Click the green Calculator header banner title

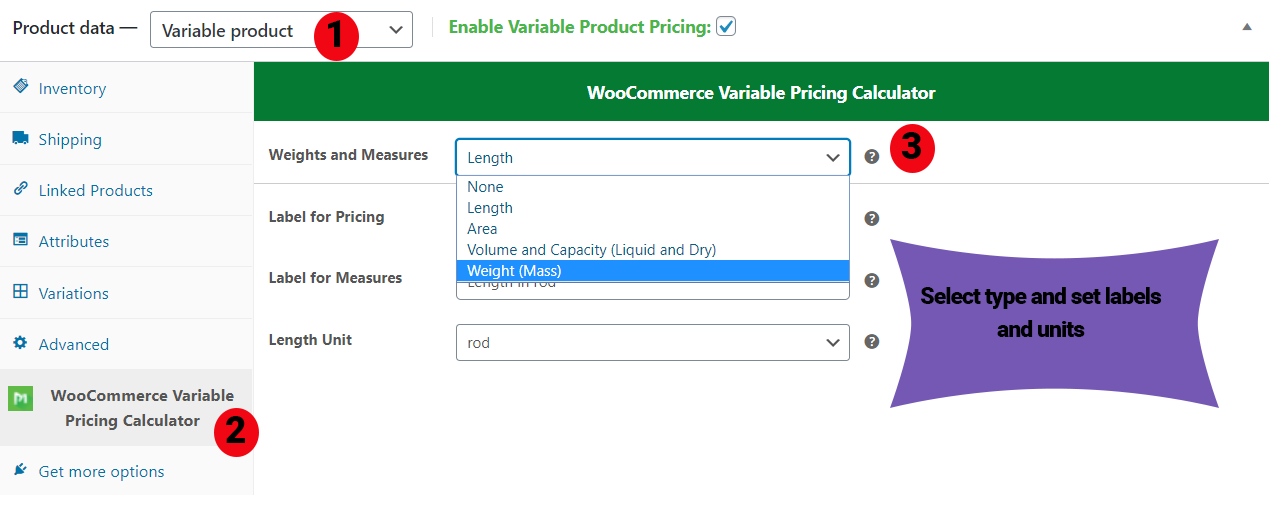point(761,92)
